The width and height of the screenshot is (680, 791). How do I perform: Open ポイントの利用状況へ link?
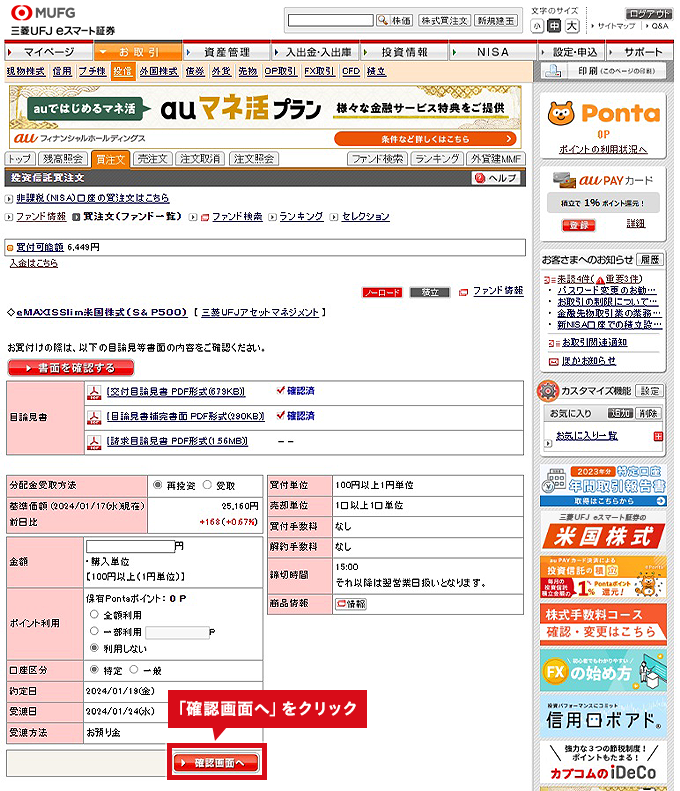click(x=603, y=149)
